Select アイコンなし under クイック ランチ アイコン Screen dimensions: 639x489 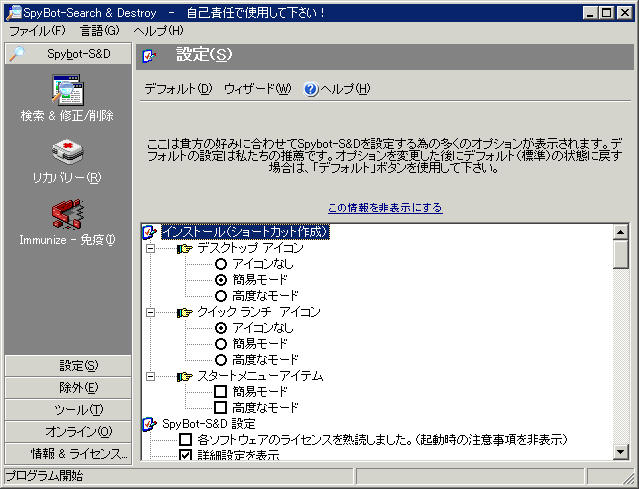click(220, 328)
